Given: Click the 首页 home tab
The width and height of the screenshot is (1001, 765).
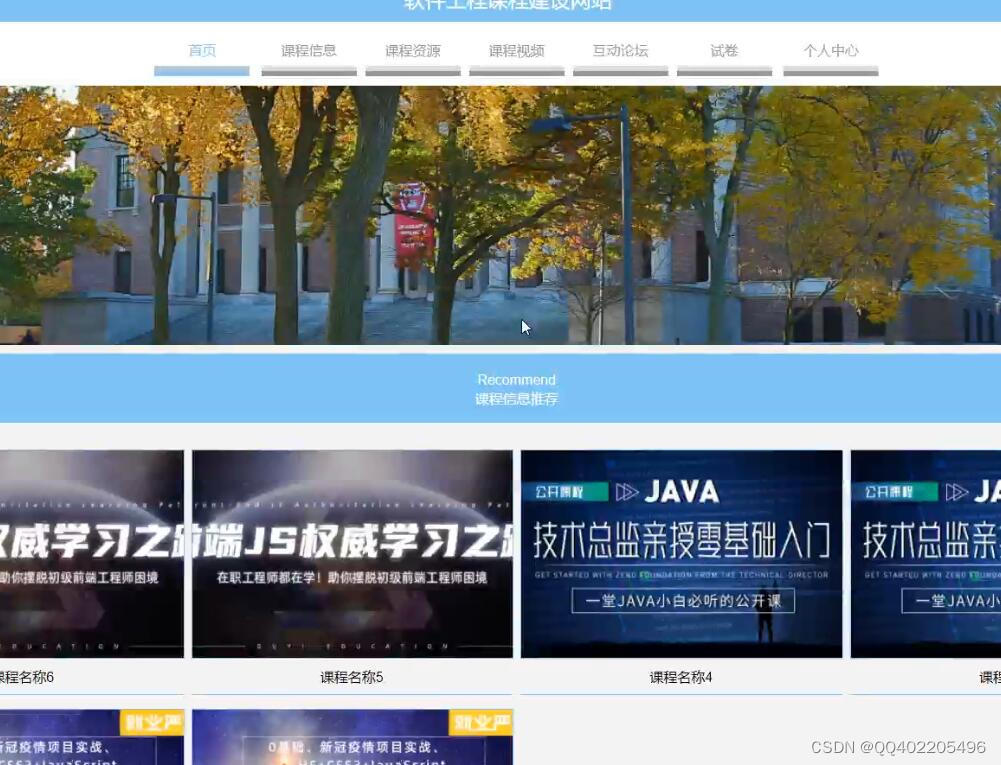Looking at the screenshot, I should pyautogui.click(x=202, y=50).
